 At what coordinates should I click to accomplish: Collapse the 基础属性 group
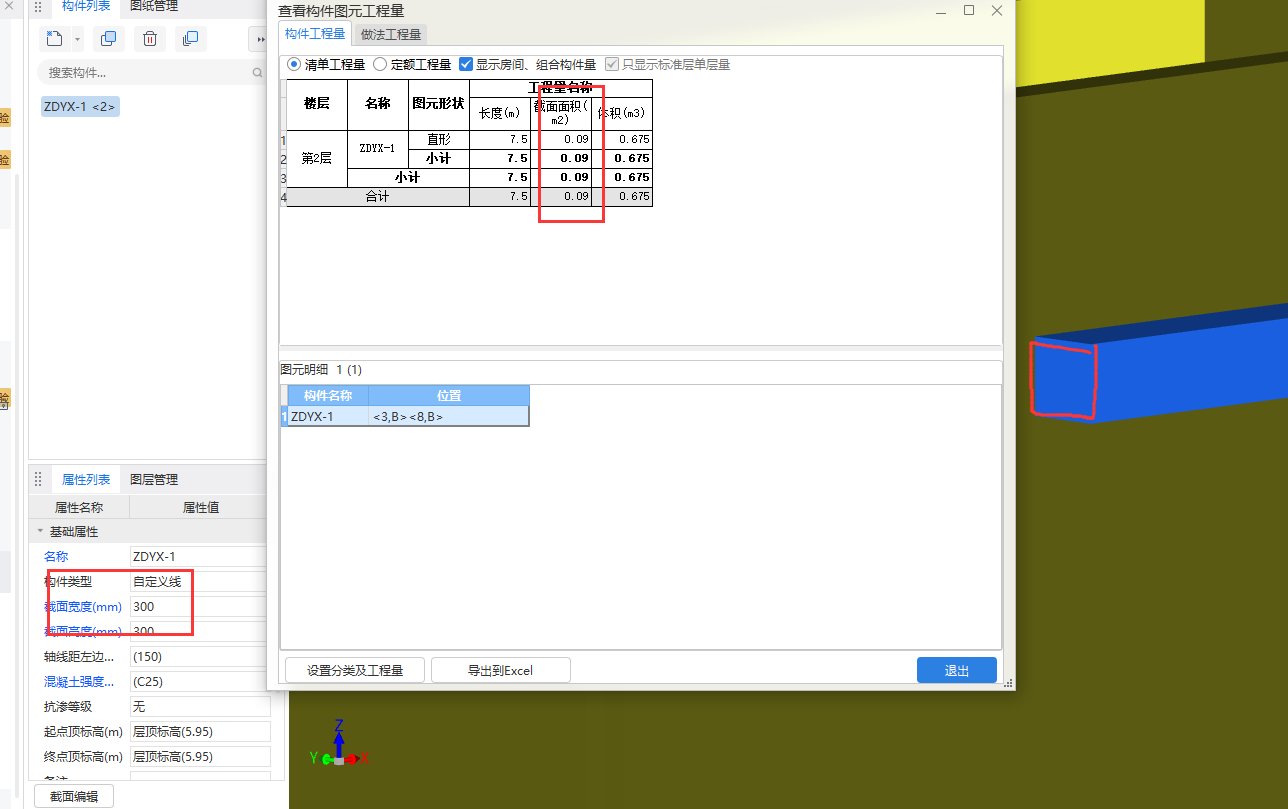point(40,532)
